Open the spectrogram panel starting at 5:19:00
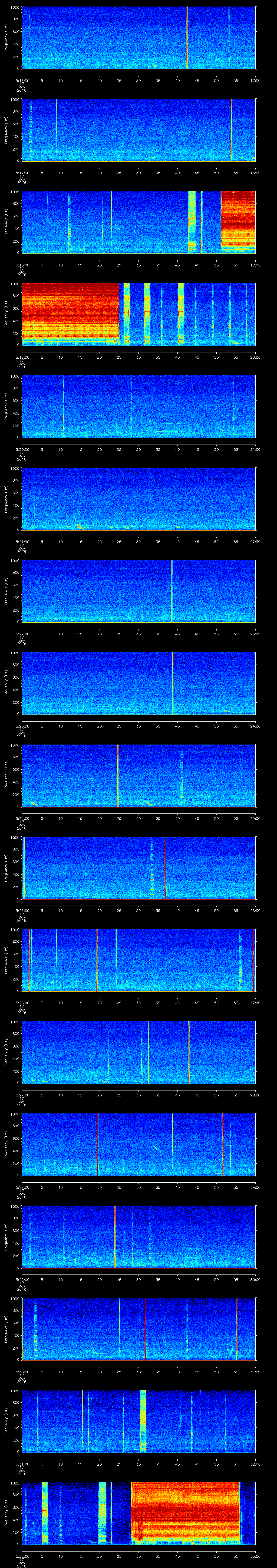Image resolution: width=277 pixels, height=1568 pixels. [x=139, y=315]
